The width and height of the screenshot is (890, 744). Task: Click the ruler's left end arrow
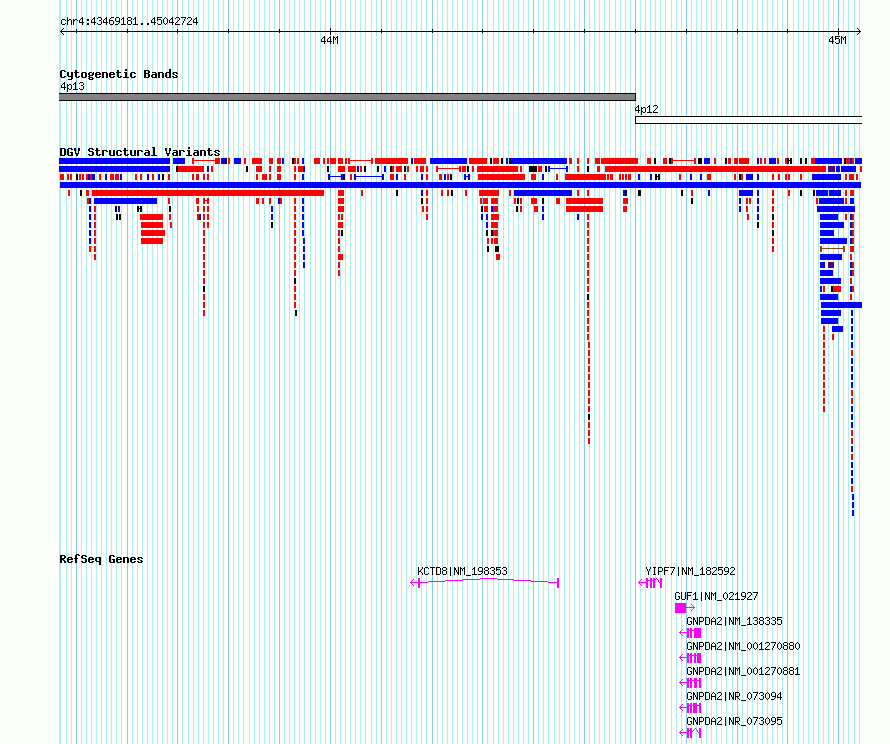(62, 31)
